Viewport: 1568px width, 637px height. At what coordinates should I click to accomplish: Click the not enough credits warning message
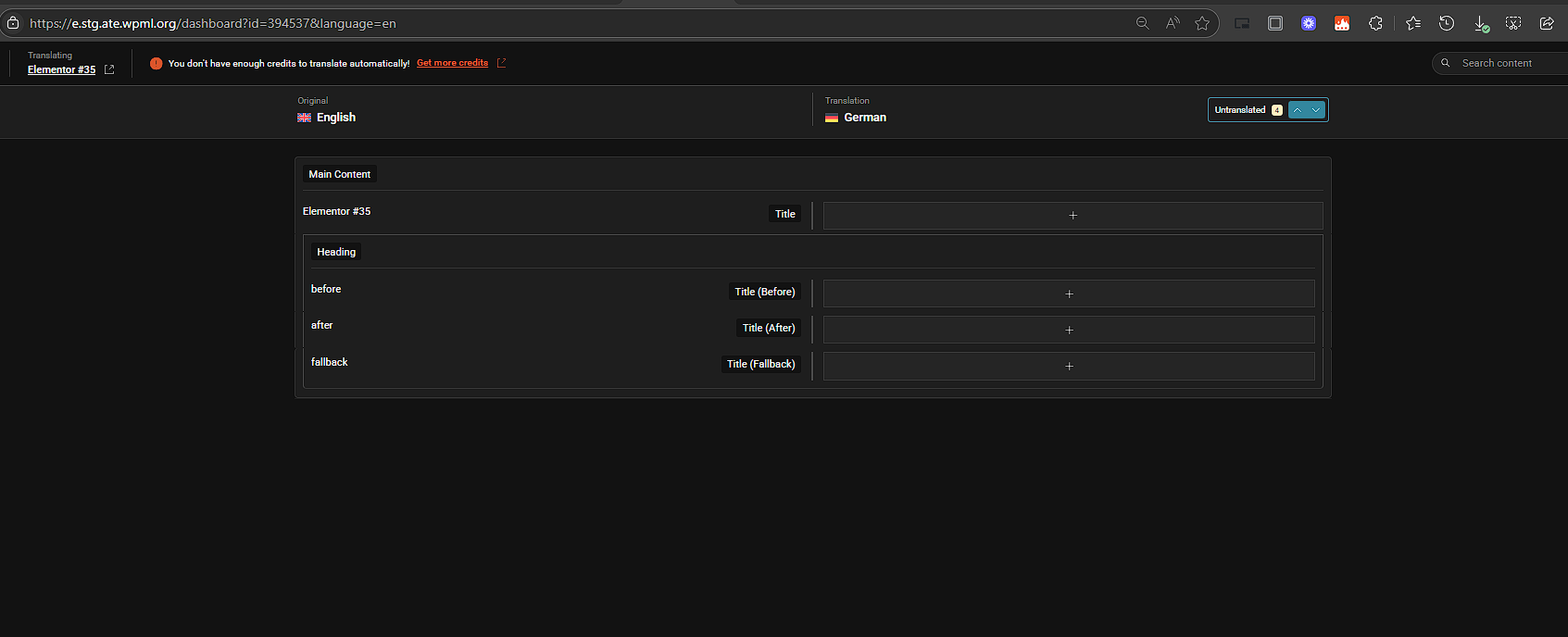click(x=289, y=63)
